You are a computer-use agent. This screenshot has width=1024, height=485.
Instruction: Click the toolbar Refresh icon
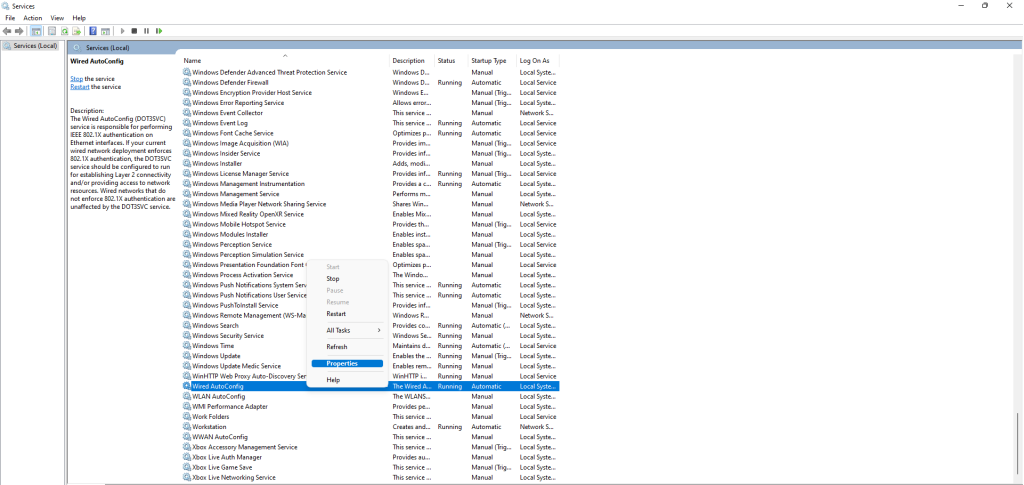[65, 31]
